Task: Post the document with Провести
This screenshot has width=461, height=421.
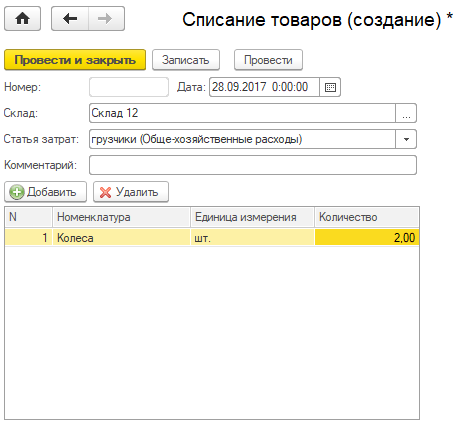Action: pos(268,60)
